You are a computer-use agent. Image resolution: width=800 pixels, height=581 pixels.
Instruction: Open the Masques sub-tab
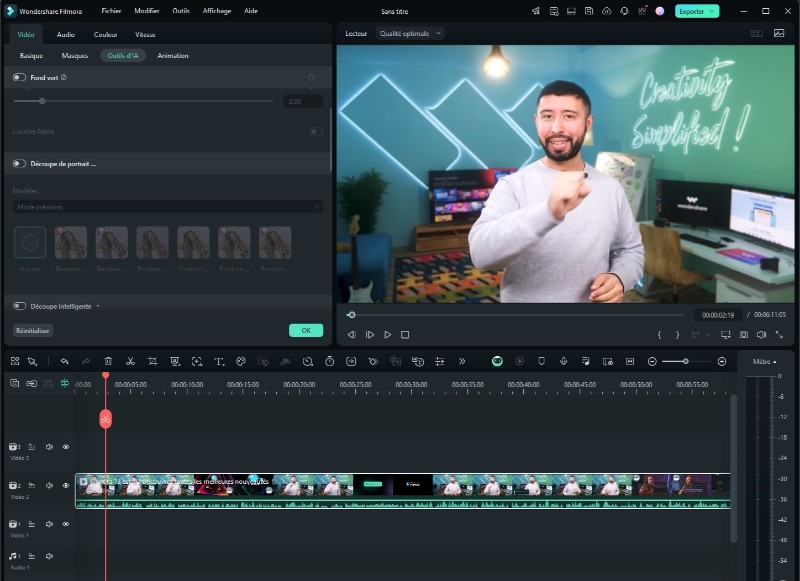[x=75, y=56]
